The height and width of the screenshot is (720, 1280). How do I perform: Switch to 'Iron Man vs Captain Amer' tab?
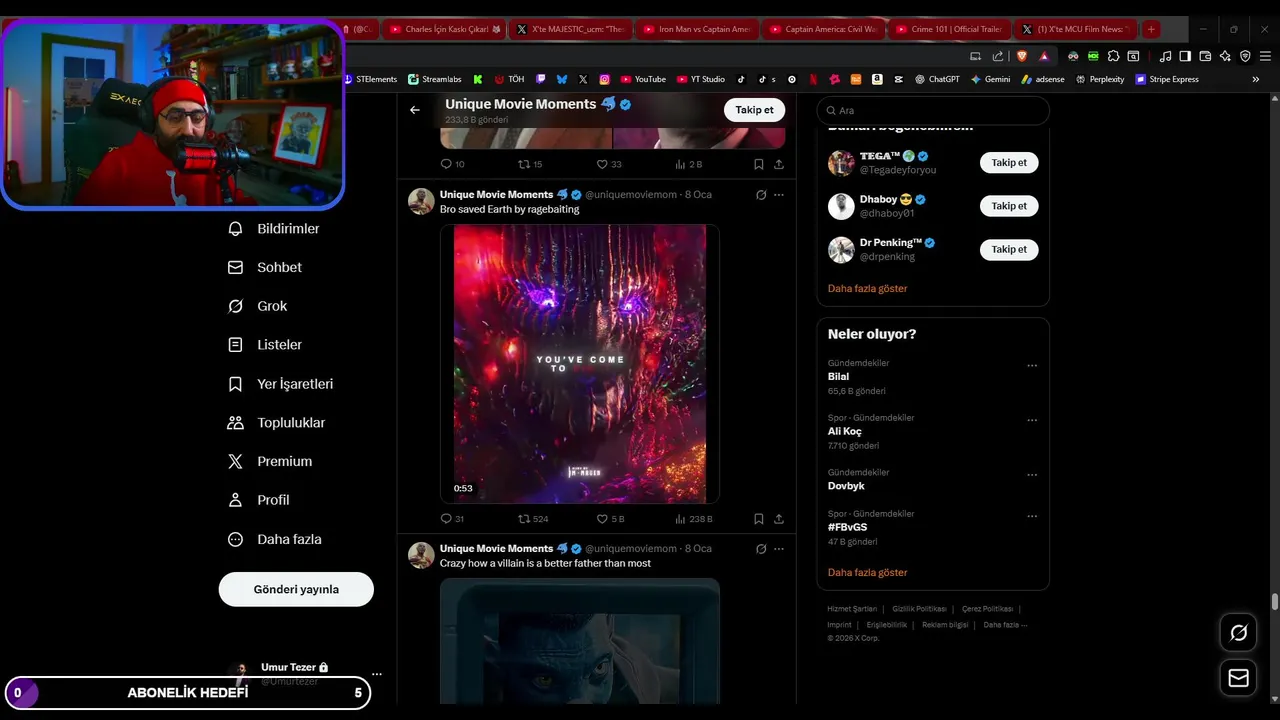coord(696,29)
